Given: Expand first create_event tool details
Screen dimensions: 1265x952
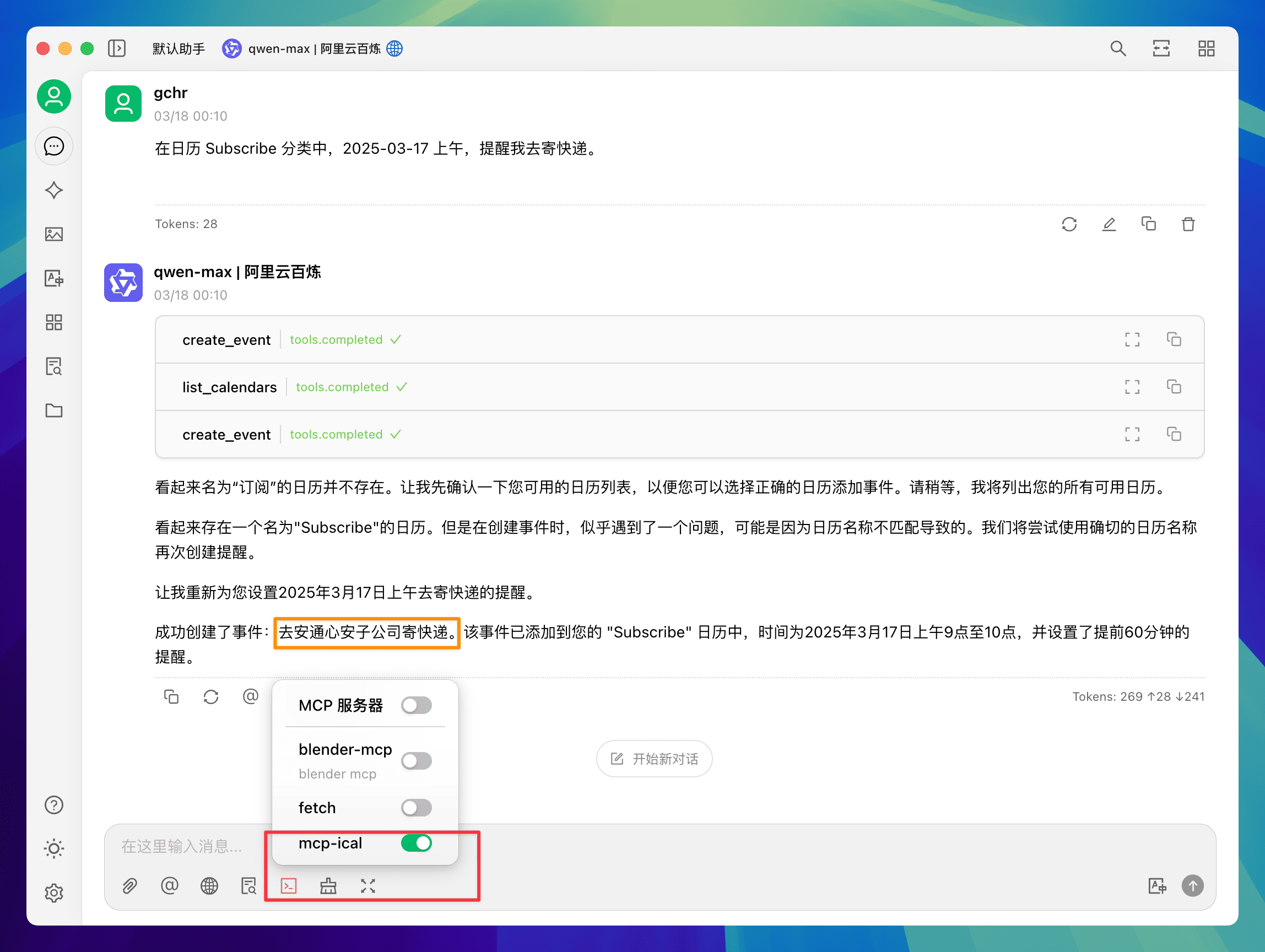Looking at the screenshot, I should pyautogui.click(x=1132, y=339).
